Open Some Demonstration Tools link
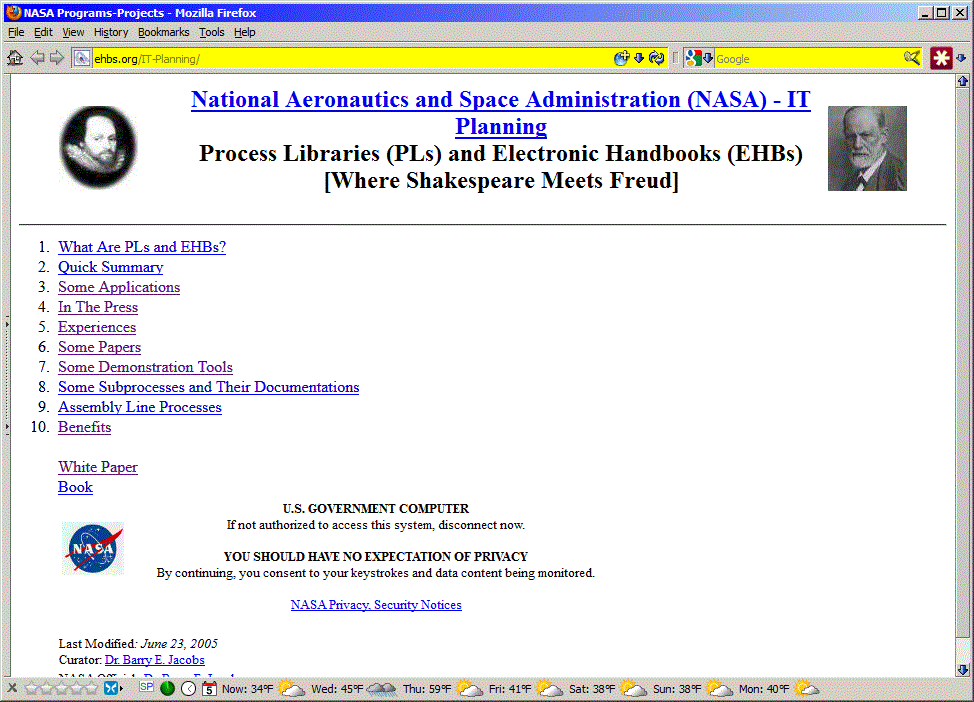The height and width of the screenshot is (702, 974). click(x=145, y=367)
